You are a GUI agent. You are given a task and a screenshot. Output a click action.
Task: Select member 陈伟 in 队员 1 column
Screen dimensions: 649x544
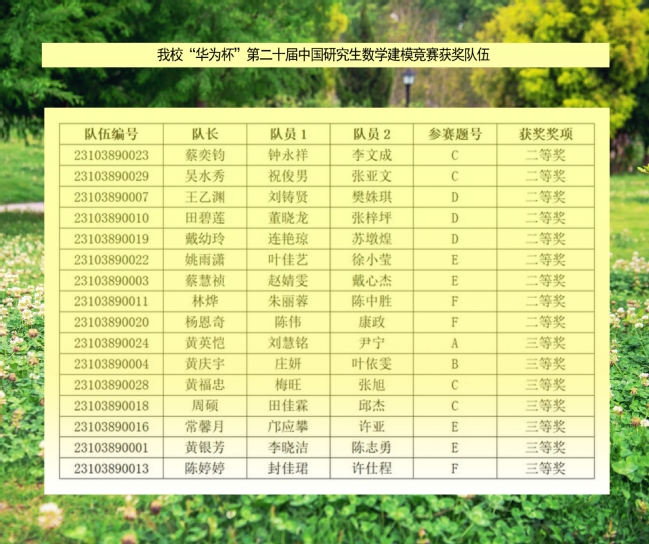tap(288, 322)
